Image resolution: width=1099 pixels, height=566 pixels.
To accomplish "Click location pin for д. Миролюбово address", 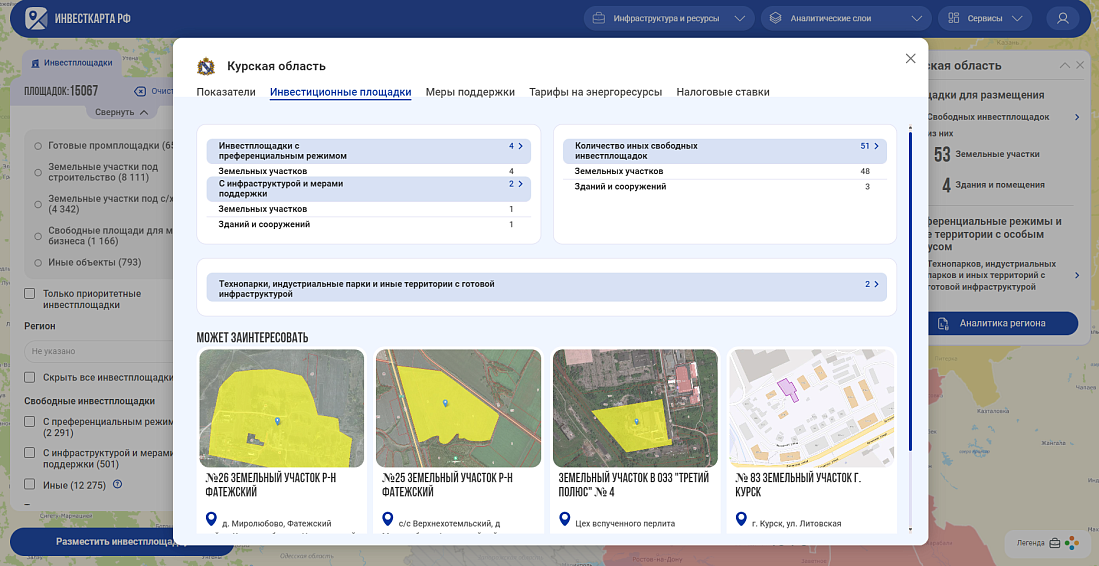I will [x=211, y=519].
